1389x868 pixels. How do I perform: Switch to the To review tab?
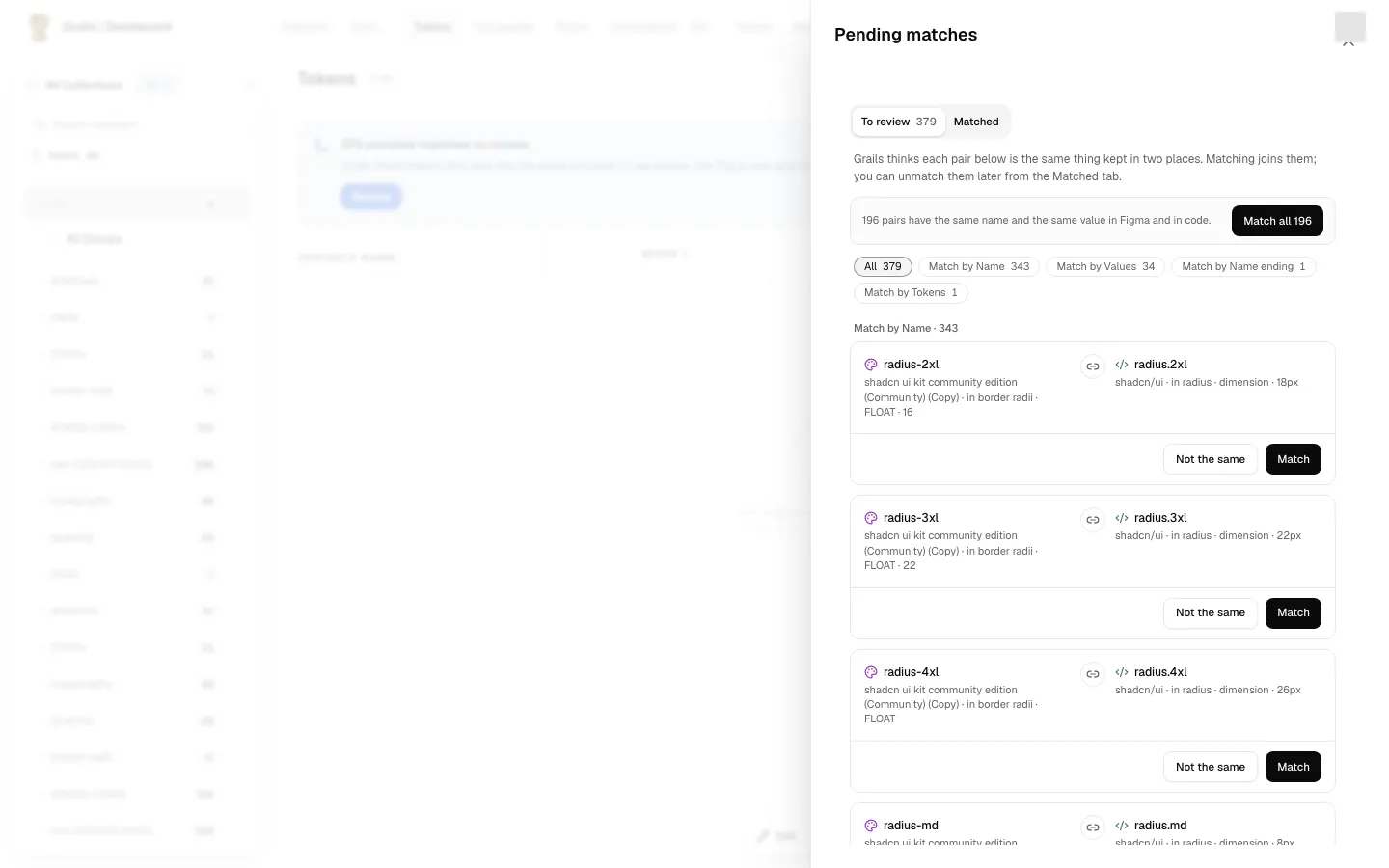pos(899,122)
